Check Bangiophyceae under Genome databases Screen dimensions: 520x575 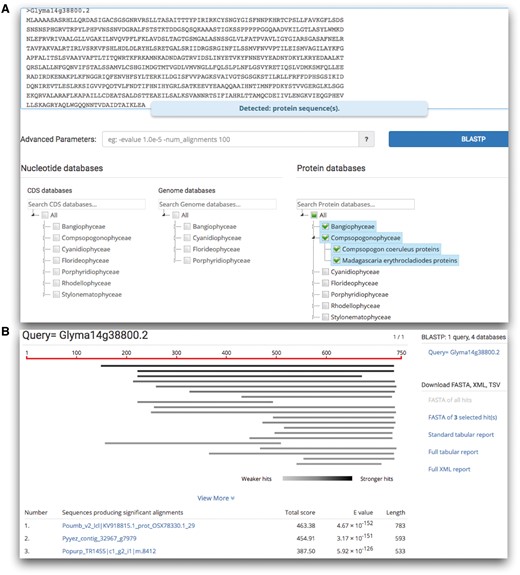(187, 227)
